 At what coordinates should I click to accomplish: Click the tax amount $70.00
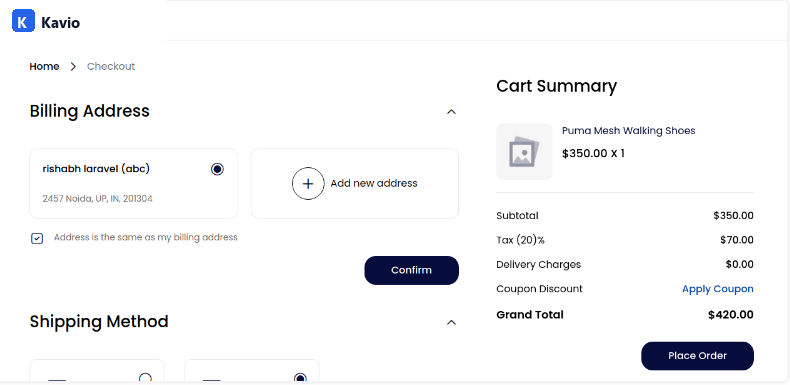(x=737, y=240)
